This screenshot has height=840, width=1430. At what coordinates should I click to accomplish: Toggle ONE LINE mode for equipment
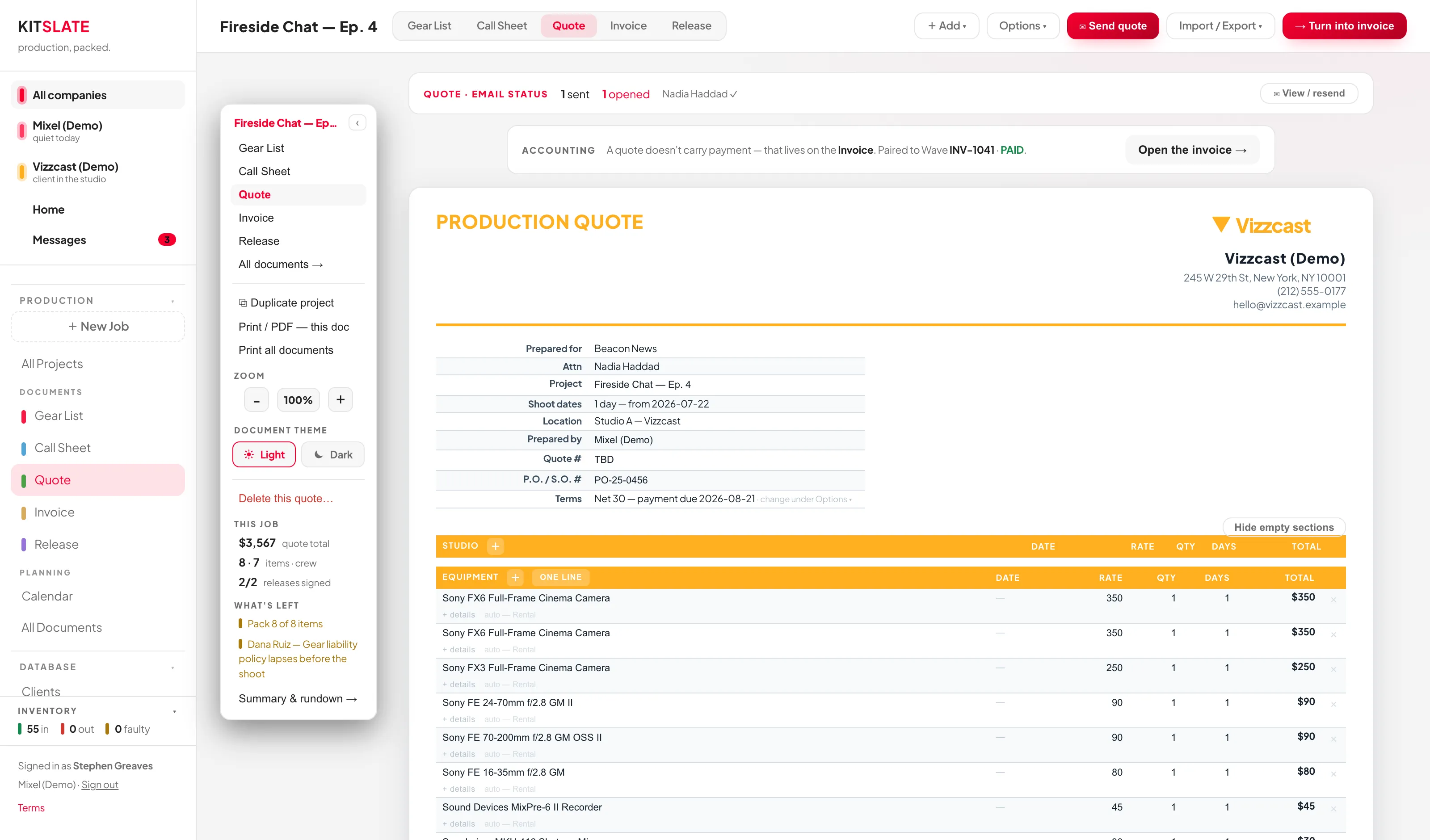(561, 577)
